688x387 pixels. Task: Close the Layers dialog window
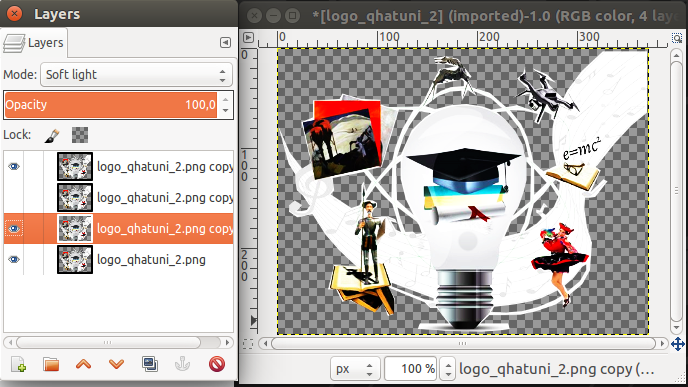pos(14,14)
